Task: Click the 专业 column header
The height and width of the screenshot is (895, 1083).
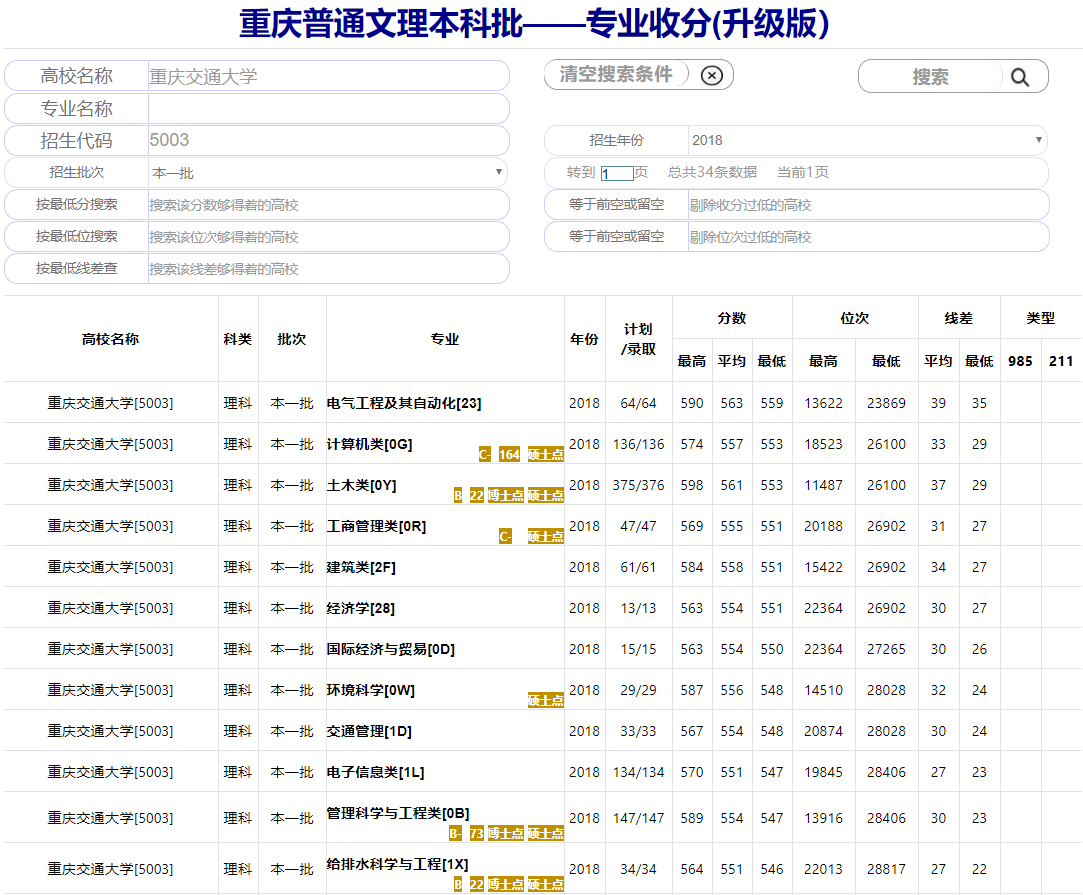Action: point(445,339)
